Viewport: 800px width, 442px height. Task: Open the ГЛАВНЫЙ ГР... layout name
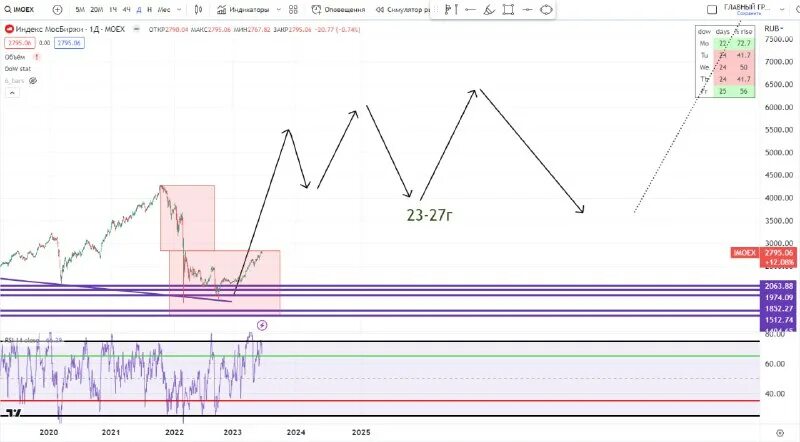[747, 7]
